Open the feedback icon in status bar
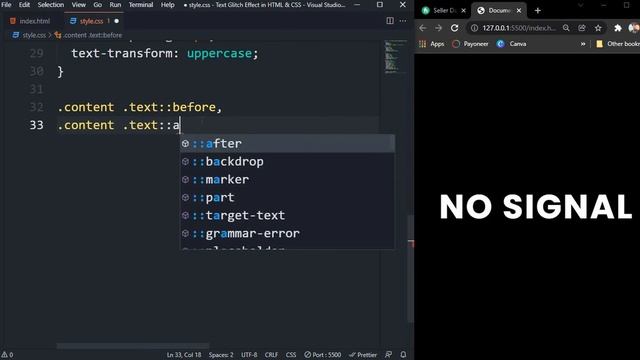The height and width of the screenshot is (360, 640). click(x=389, y=355)
